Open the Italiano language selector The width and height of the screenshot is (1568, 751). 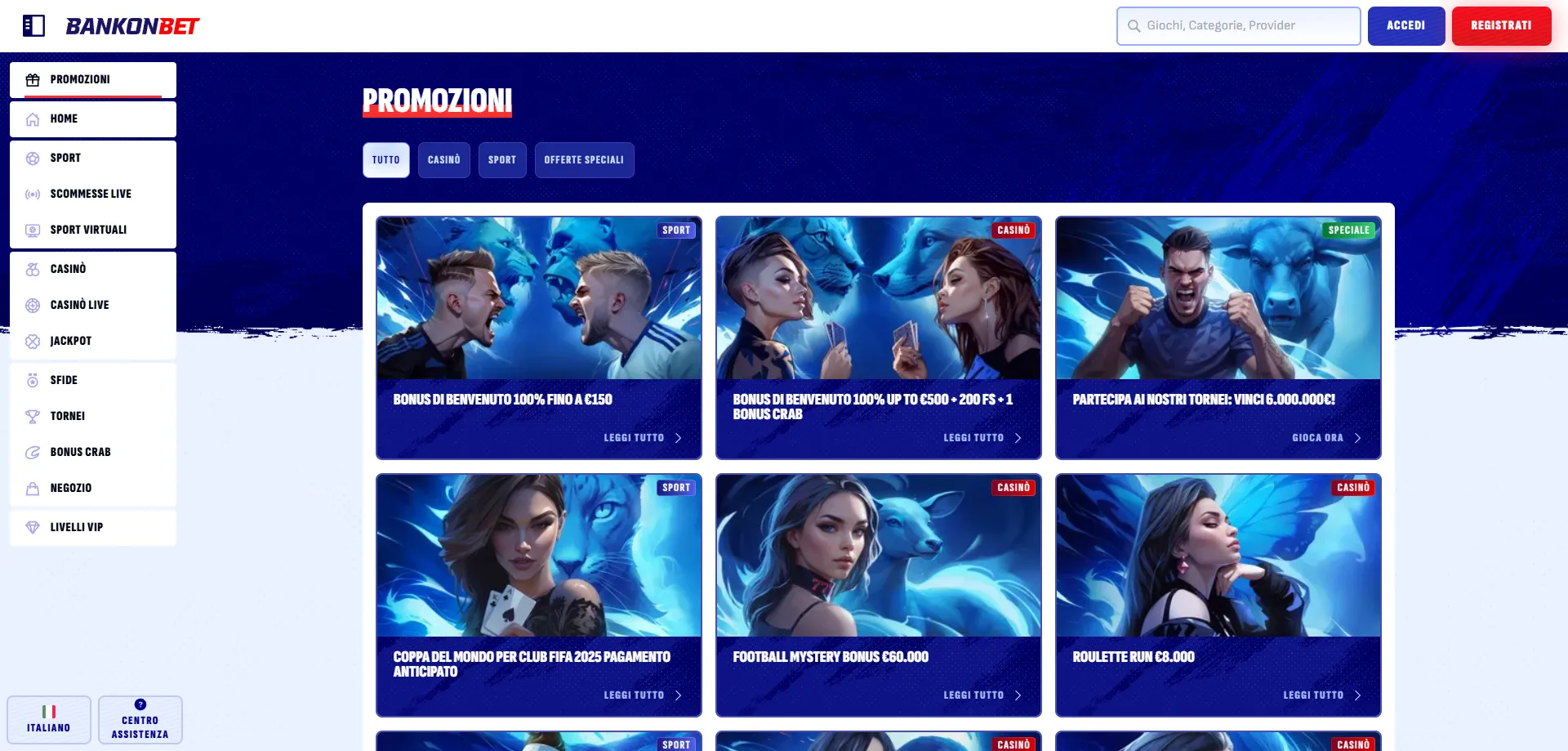tap(49, 719)
